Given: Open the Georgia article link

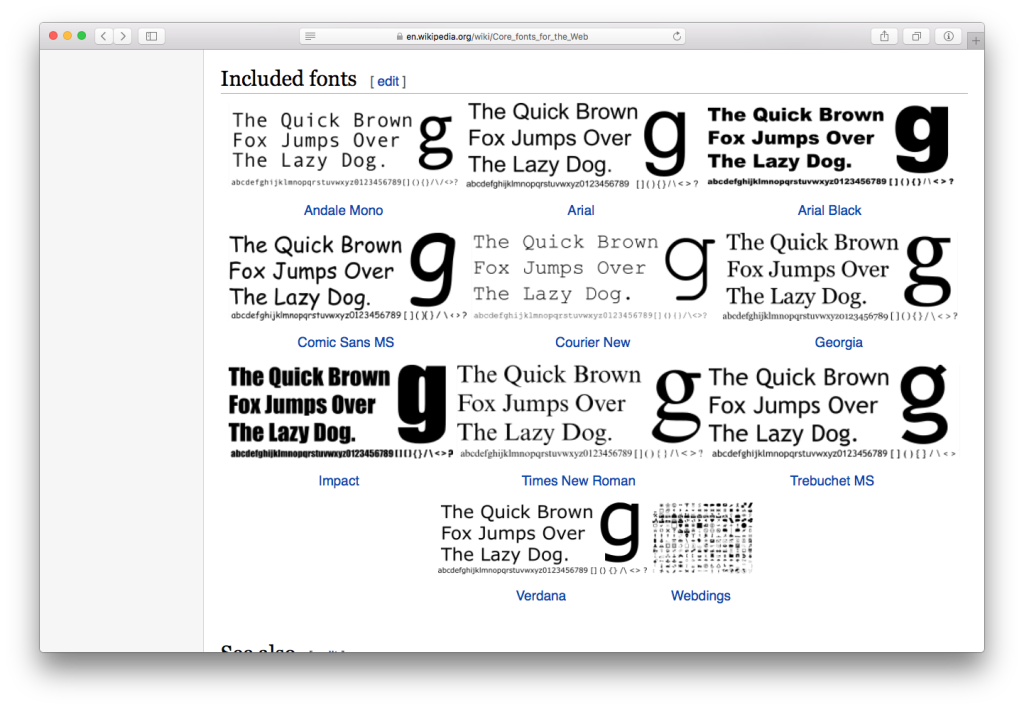Looking at the screenshot, I should pos(839,342).
